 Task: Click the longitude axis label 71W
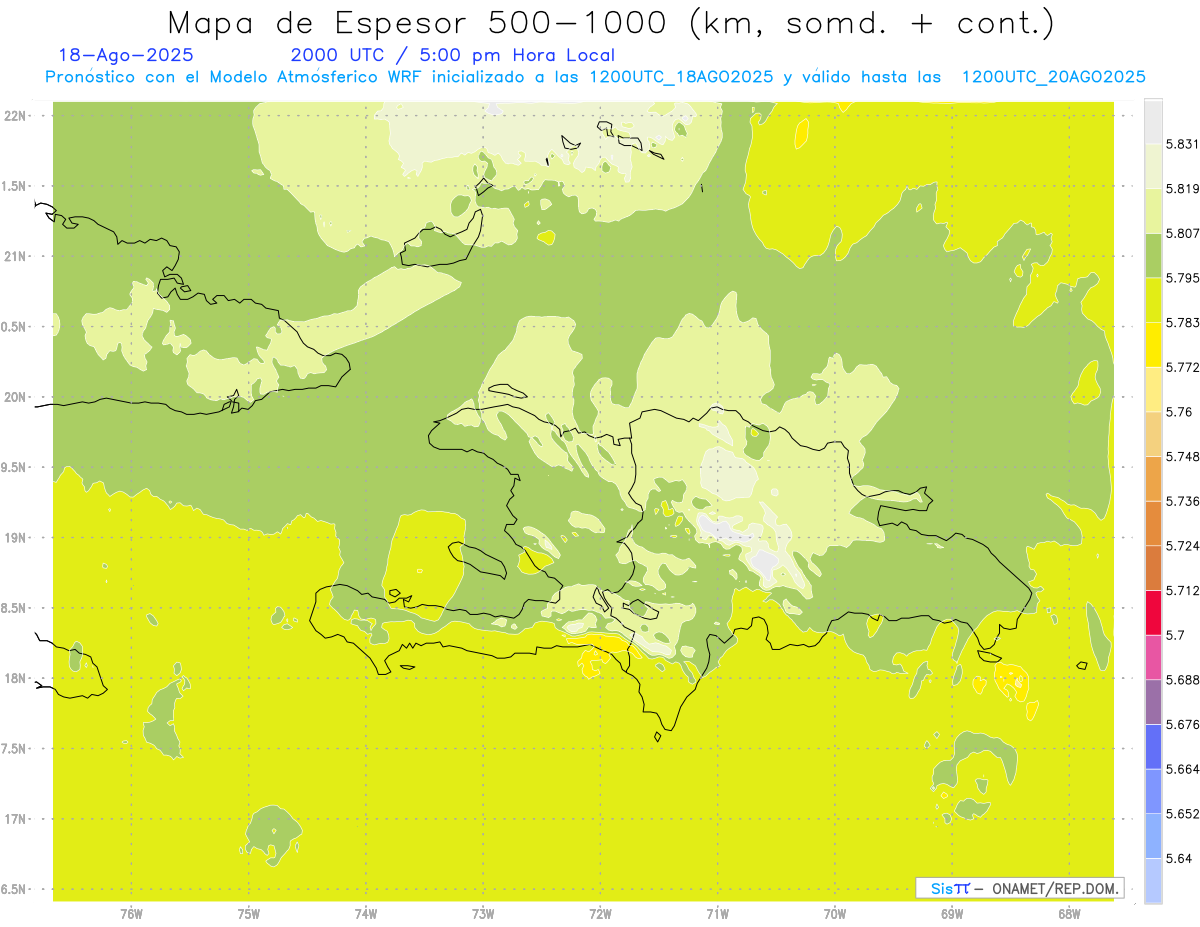click(717, 914)
